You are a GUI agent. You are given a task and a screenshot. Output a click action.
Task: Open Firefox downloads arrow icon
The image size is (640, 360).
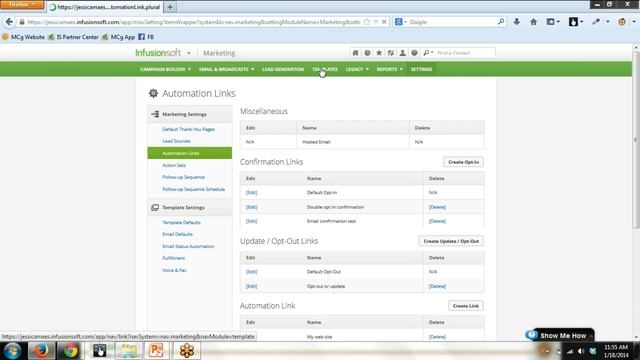[517, 22]
